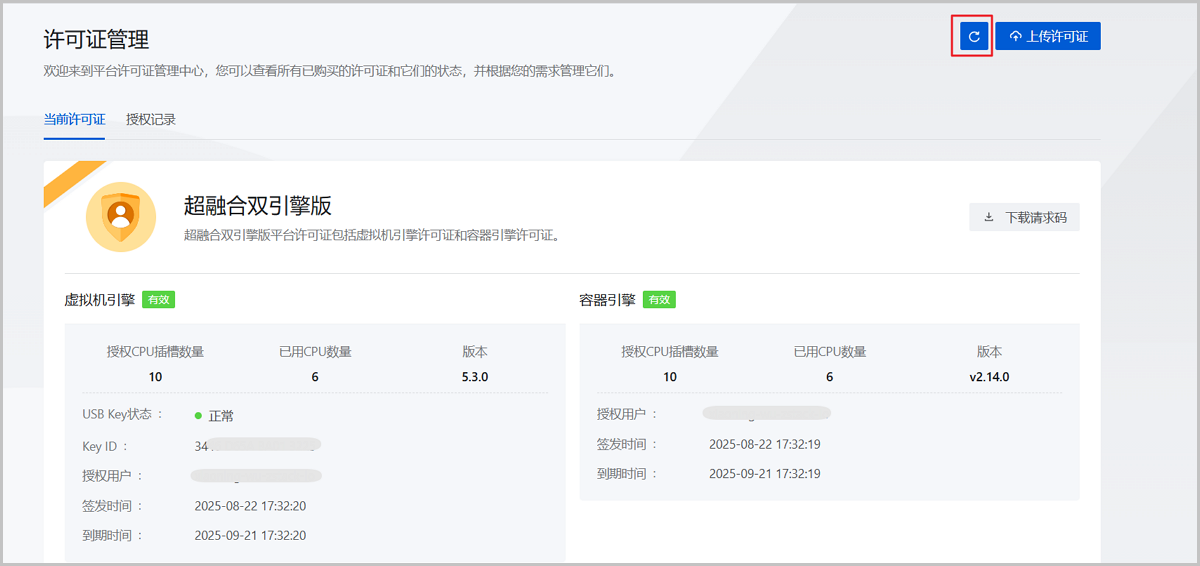This screenshot has height=566, width=1200.
Task: Click the 下载请求码 button
Action: click(x=1024, y=217)
